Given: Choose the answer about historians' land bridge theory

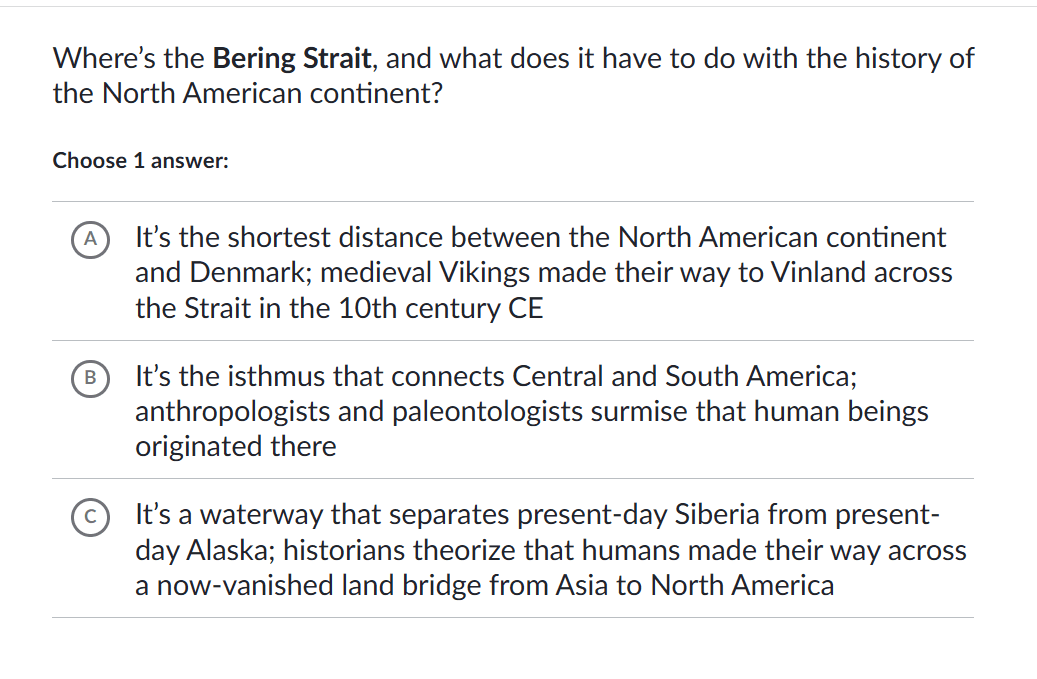Looking at the screenshot, I should (551, 550).
